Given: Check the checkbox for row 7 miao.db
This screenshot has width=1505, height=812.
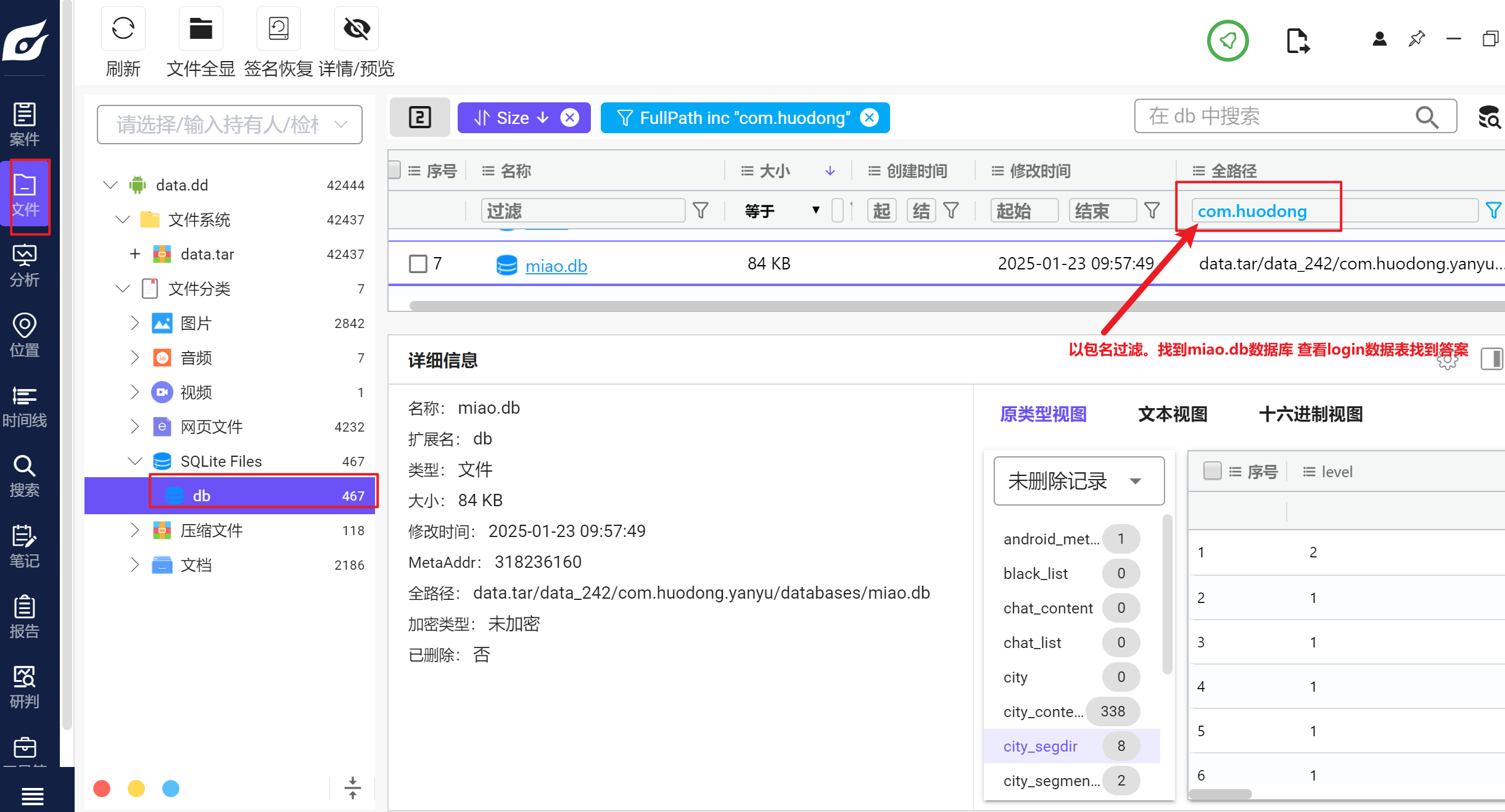Looking at the screenshot, I should tap(418, 264).
